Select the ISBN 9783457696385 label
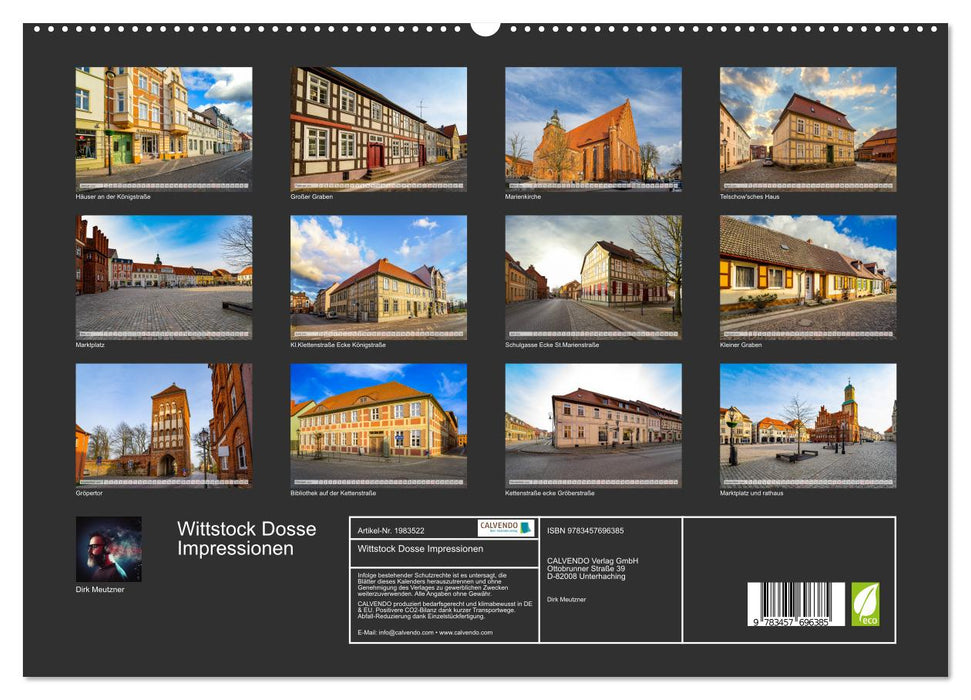971x700 pixels. [x=585, y=530]
